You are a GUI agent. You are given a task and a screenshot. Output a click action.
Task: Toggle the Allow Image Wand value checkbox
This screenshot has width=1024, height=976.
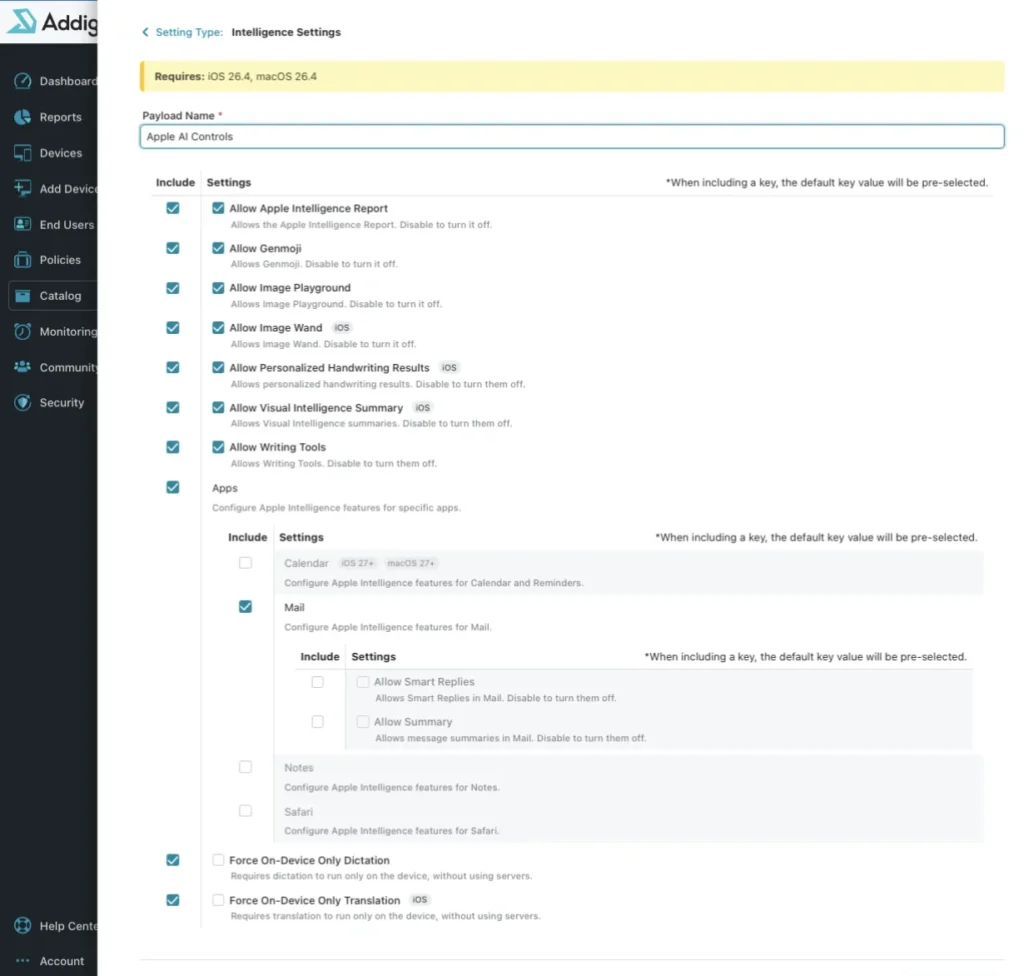point(218,327)
